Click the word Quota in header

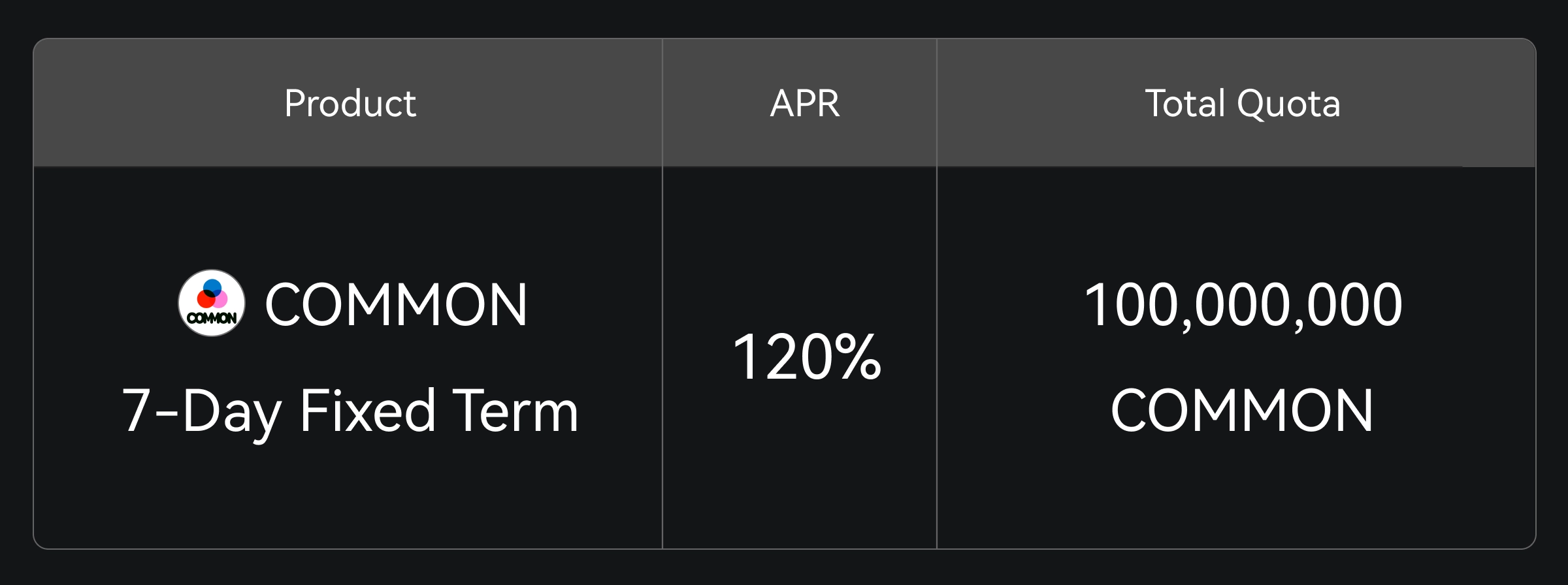pyautogui.click(x=1288, y=103)
